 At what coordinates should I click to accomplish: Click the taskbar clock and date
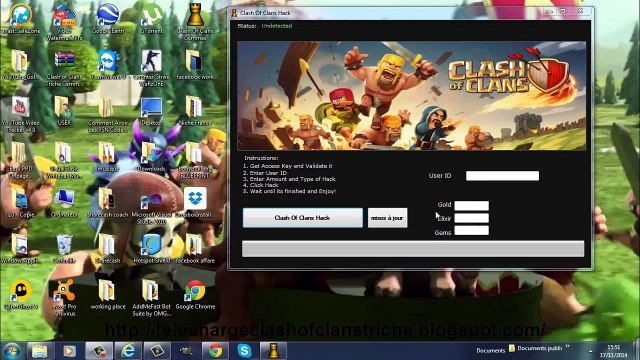click(613, 351)
